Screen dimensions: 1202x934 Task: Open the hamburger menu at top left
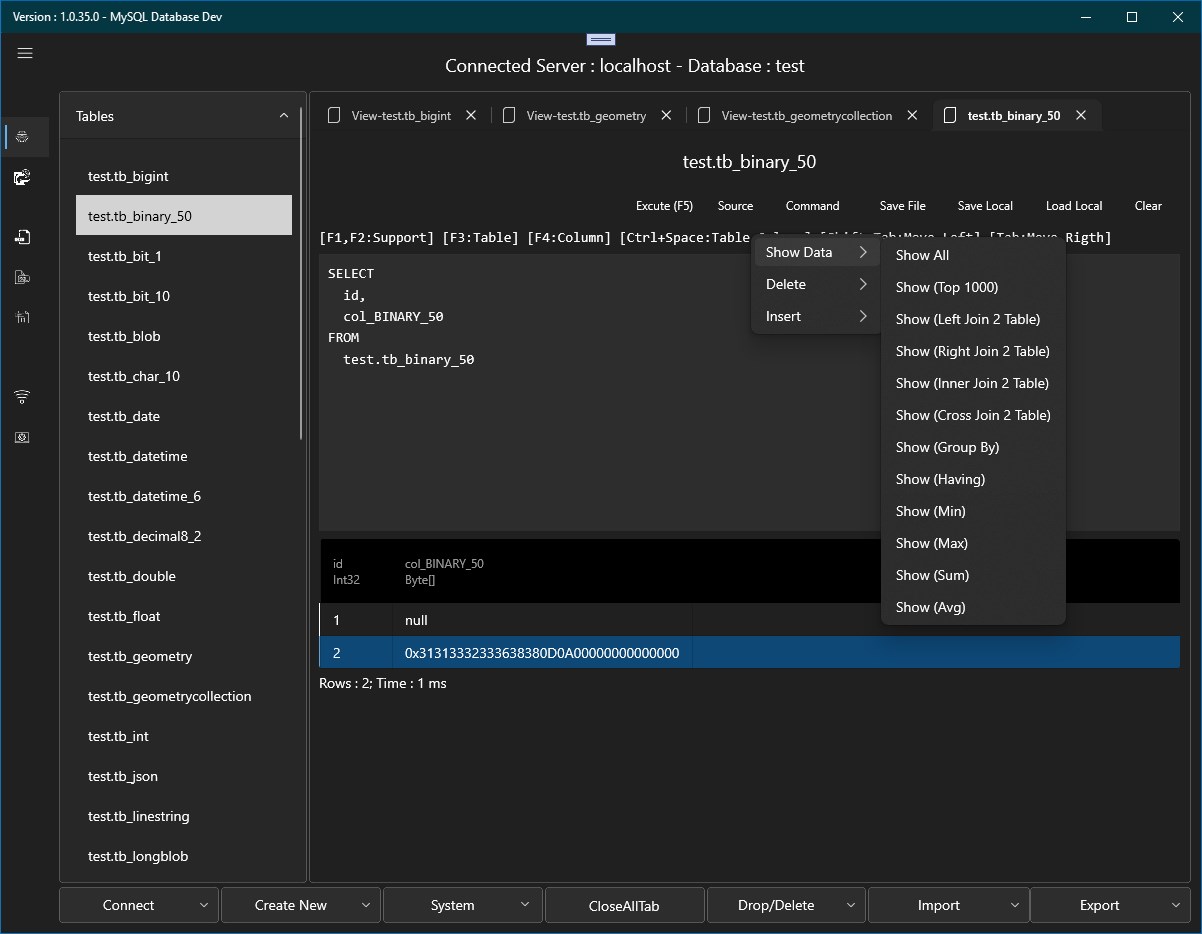(25, 53)
